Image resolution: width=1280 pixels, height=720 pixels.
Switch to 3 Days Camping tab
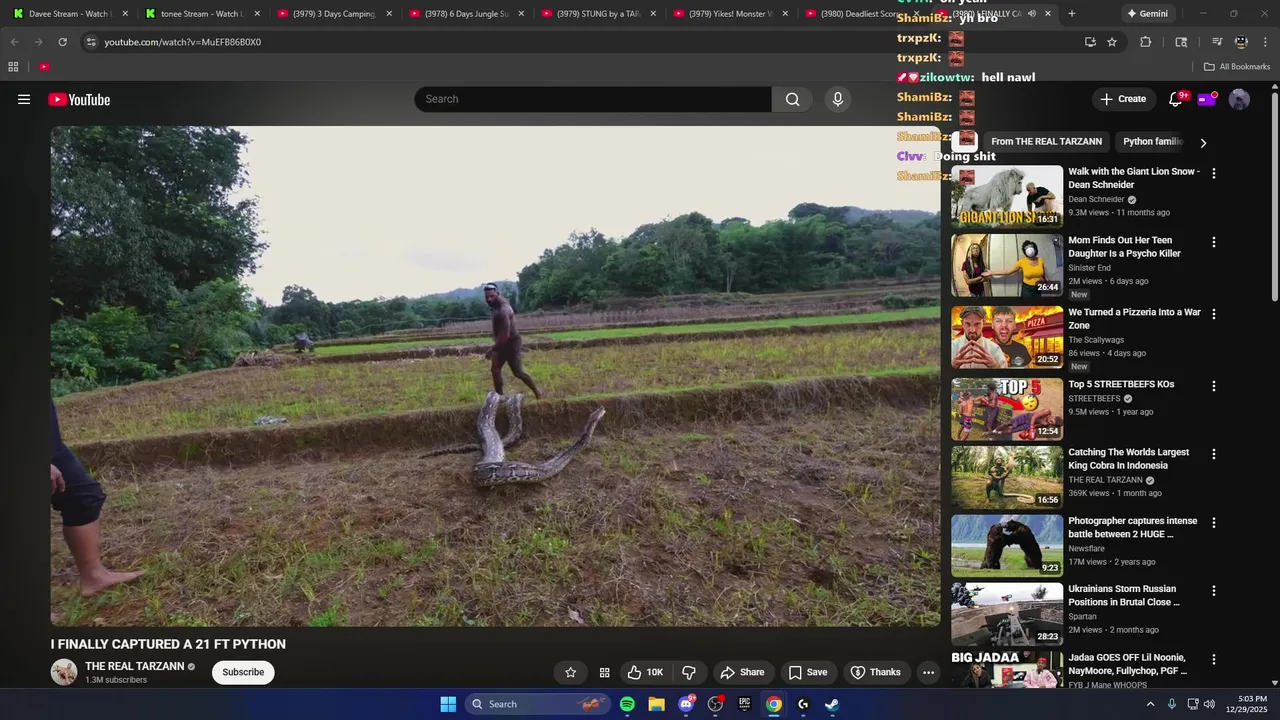pos(332,14)
